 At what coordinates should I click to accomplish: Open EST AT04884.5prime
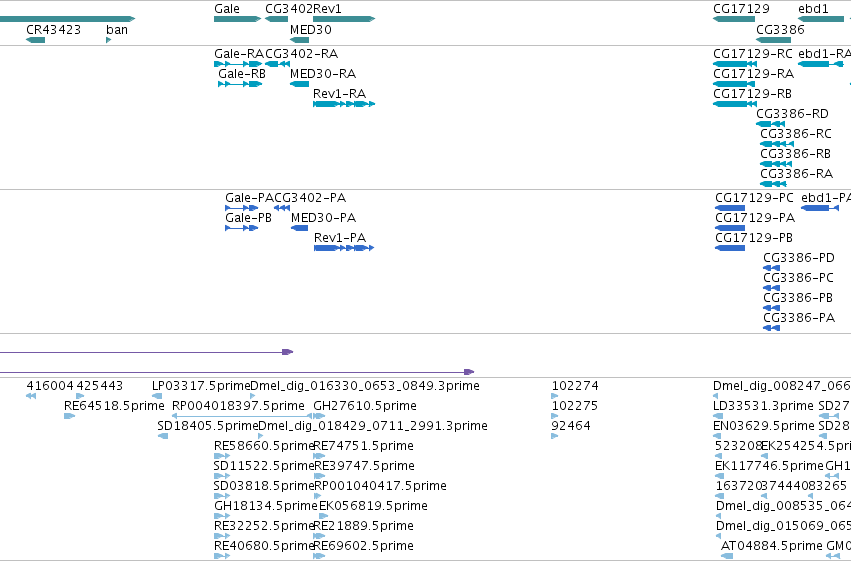[727, 556]
